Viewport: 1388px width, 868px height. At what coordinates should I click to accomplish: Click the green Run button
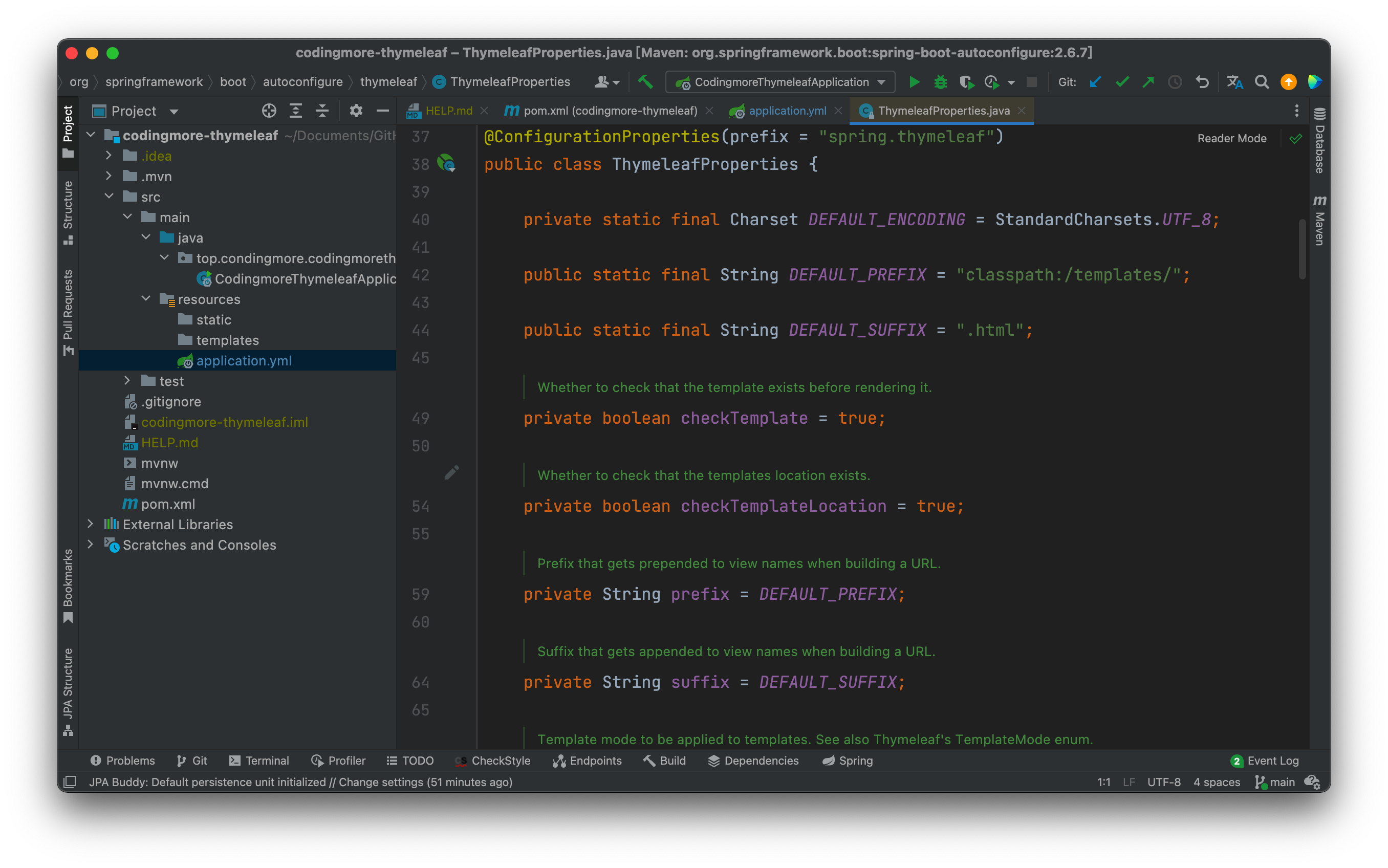(x=914, y=82)
